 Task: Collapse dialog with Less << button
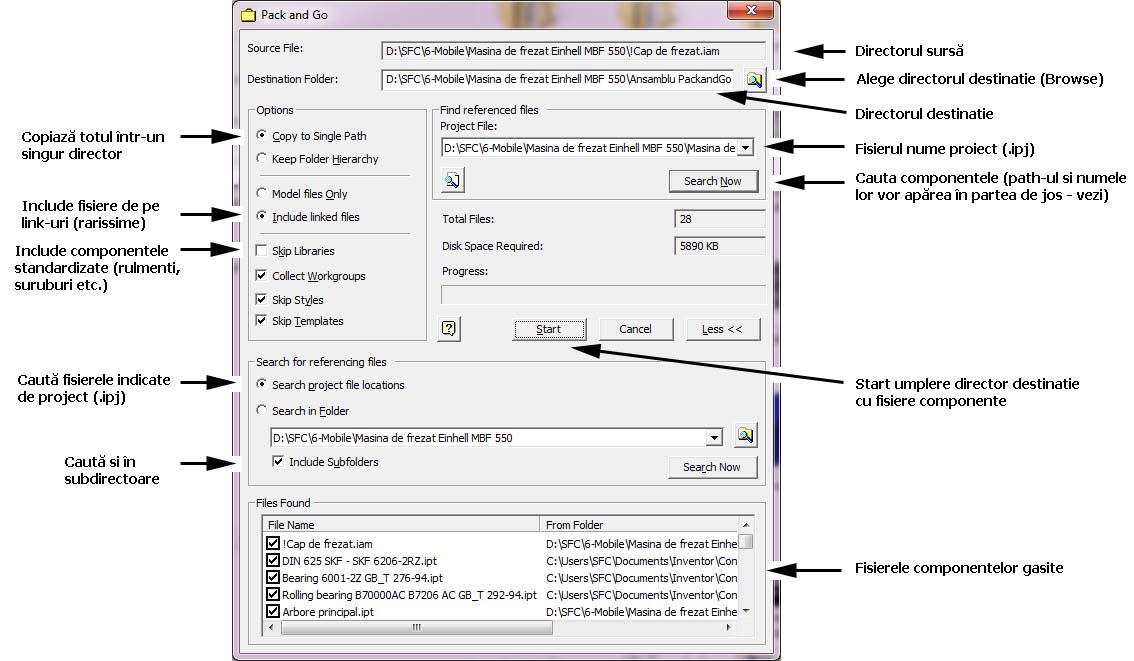tap(722, 329)
